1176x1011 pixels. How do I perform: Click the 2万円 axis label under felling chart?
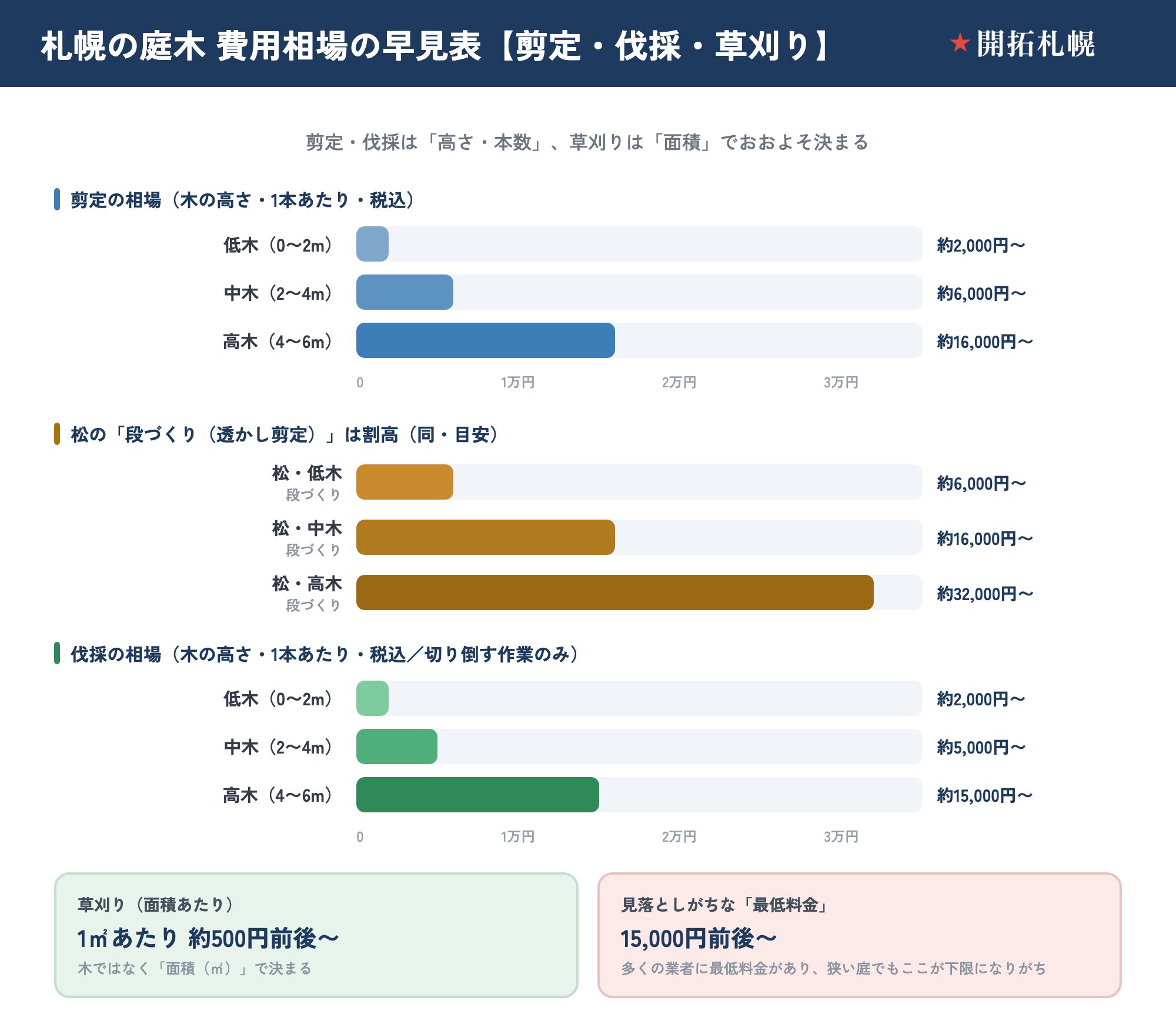[x=679, y=837]
